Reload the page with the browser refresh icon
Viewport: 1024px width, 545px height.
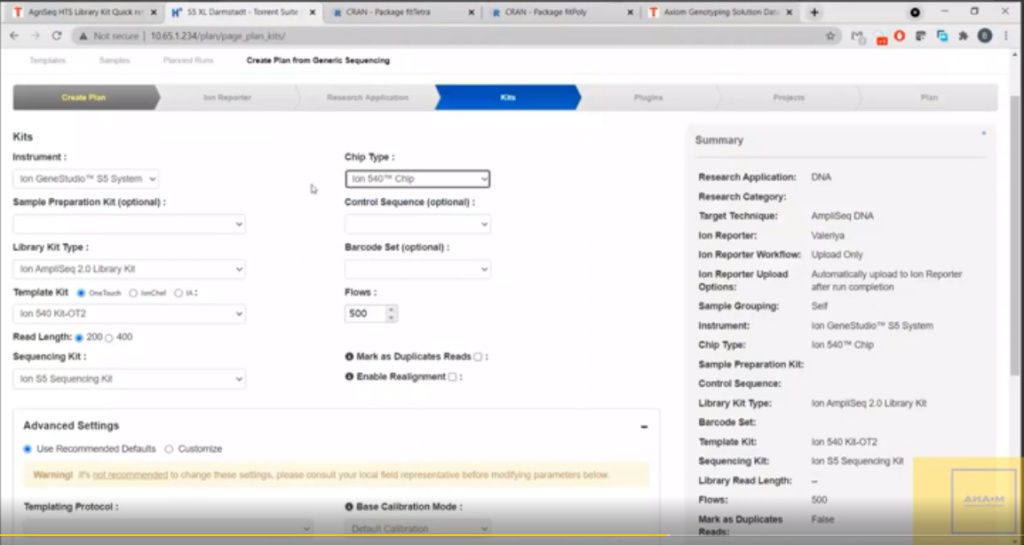[x=56, y=35]
